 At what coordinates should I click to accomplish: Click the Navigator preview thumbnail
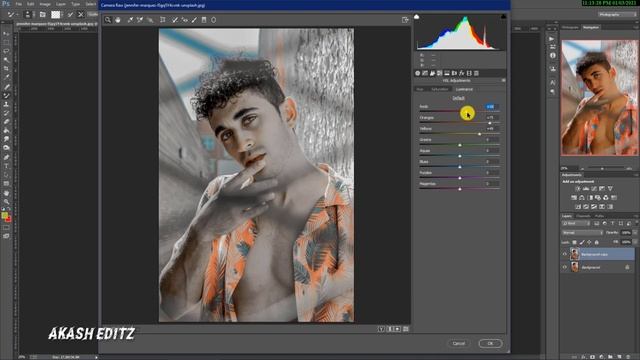(599, 98)
